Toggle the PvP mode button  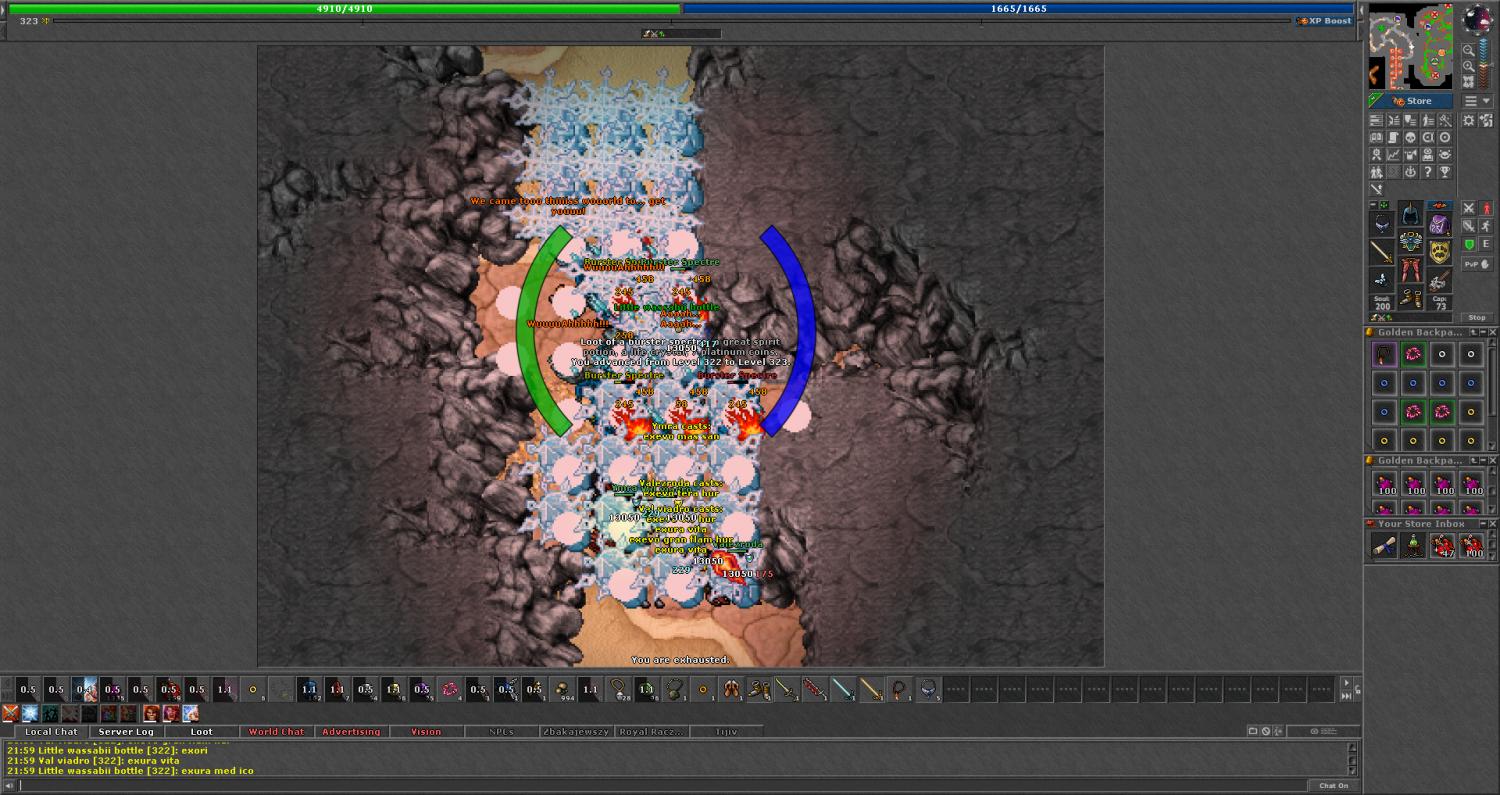pyautogui.click(x=1477, y=263)
